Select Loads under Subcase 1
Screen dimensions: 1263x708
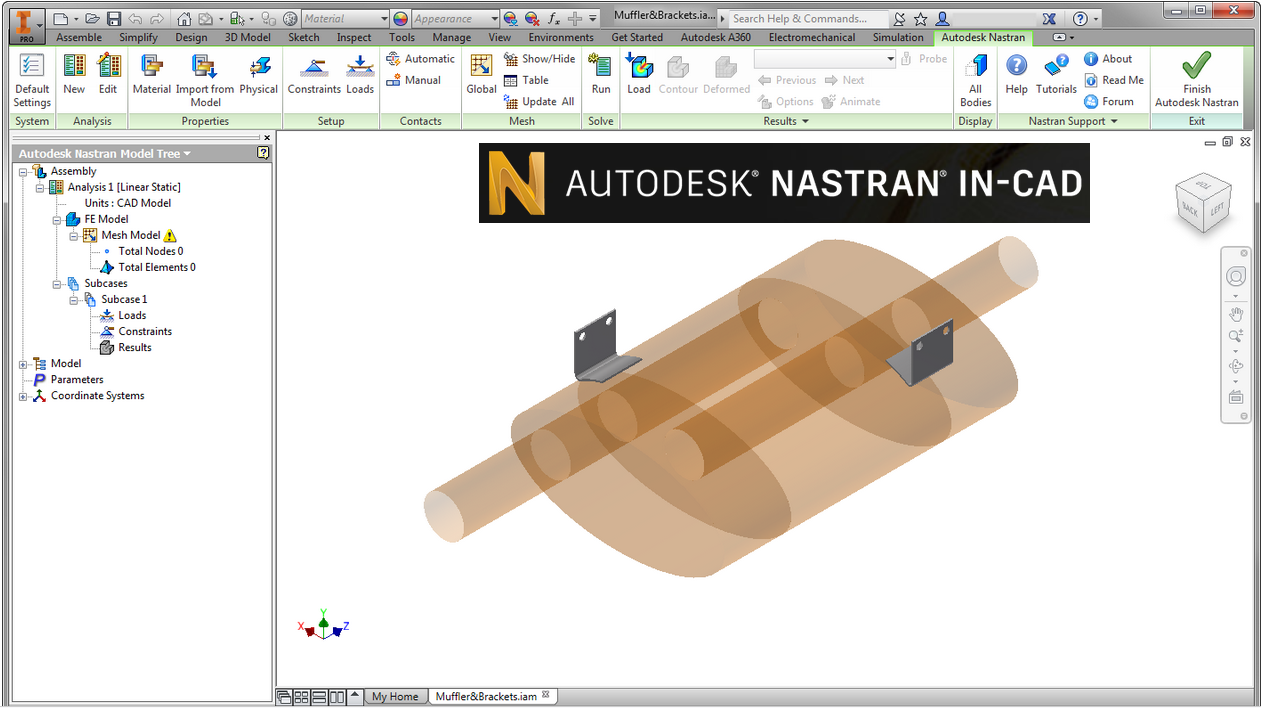(132, 315)
